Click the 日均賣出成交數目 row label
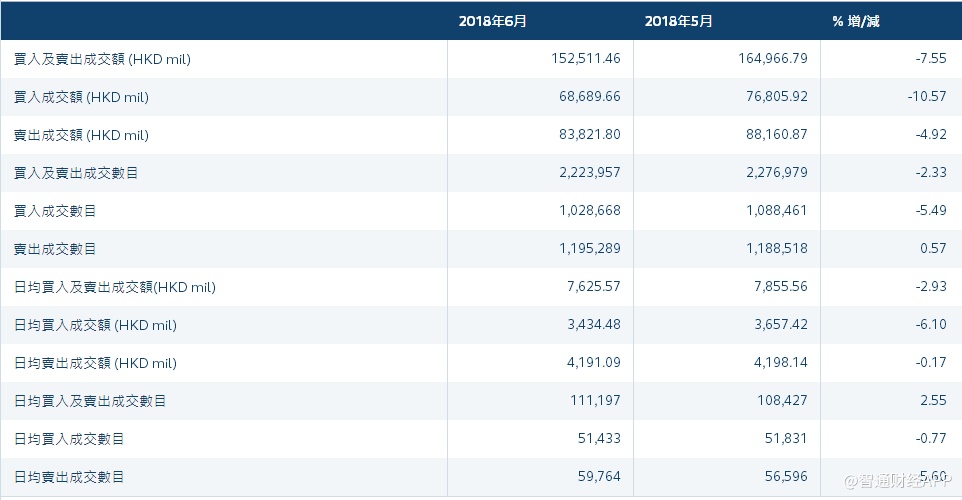962x500 pixels. 69,477
